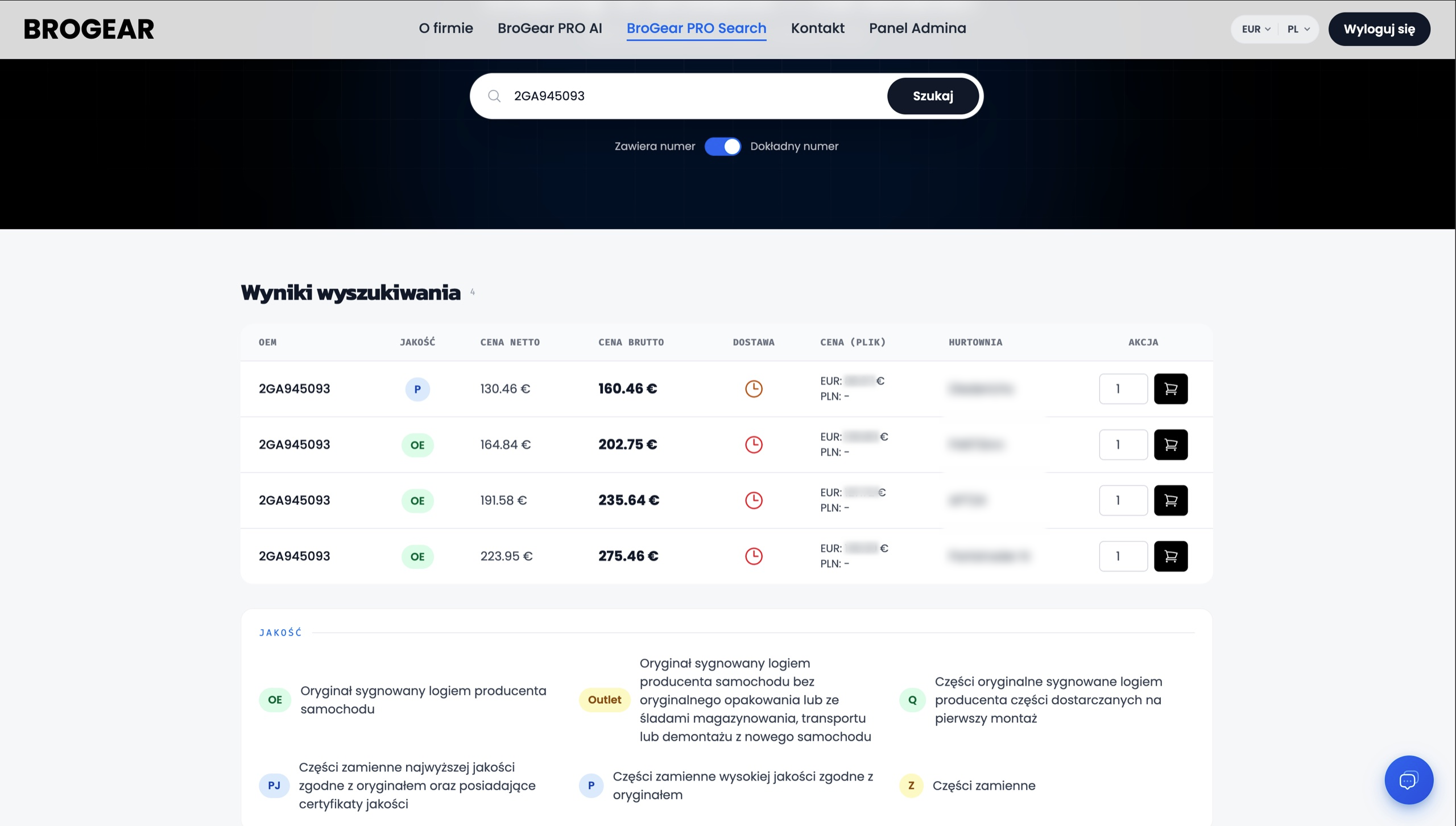
Task: Click the BROGEAR logo
Action: point(89,29)
